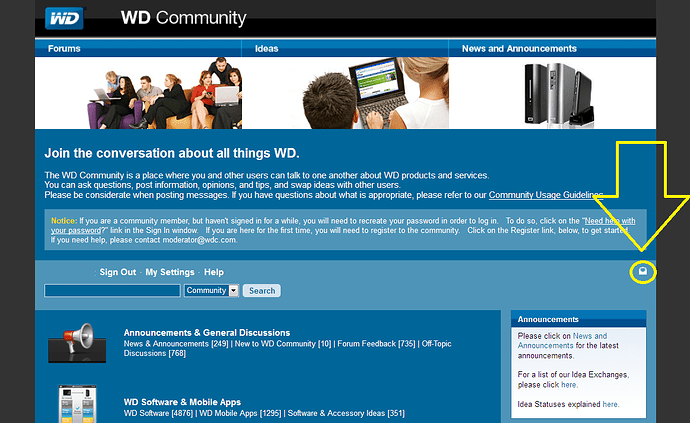Open Announcements & General Discussions category
This screenshot has width=690, height=423.
[207, 333]
